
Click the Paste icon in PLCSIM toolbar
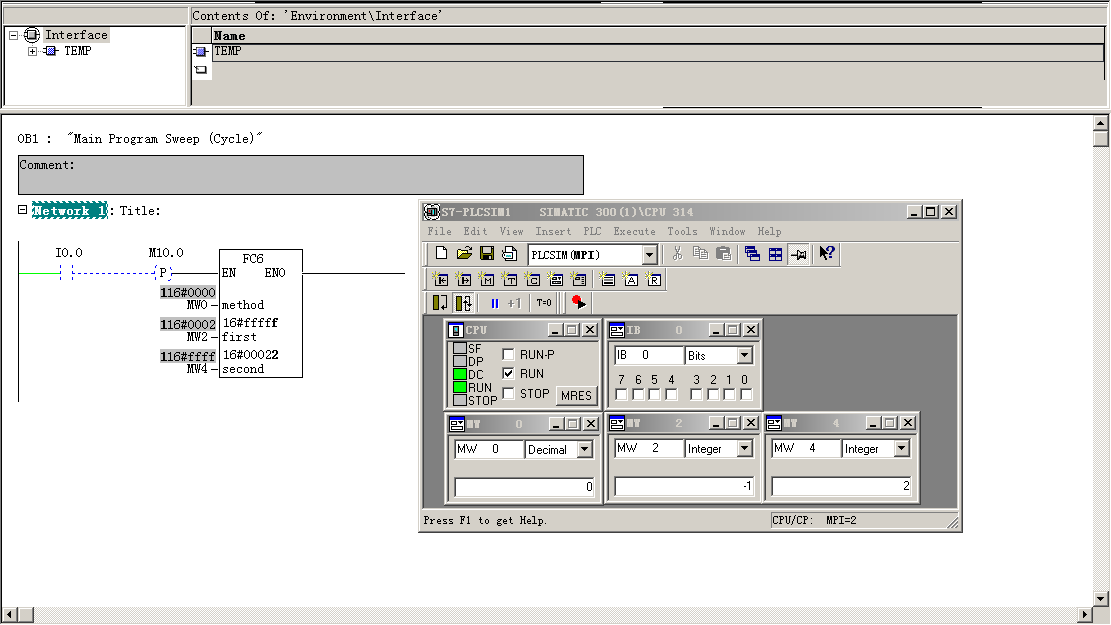tap(723, 254)
